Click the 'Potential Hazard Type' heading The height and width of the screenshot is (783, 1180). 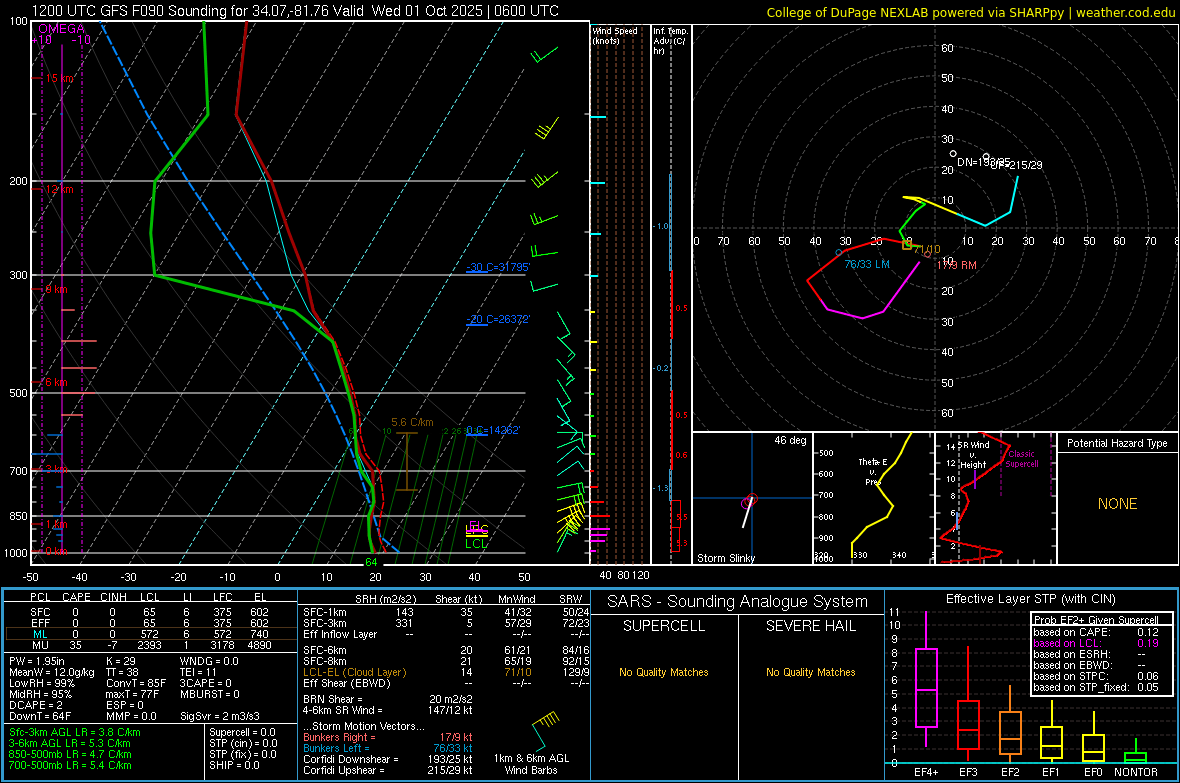(x=1117, y=443)
